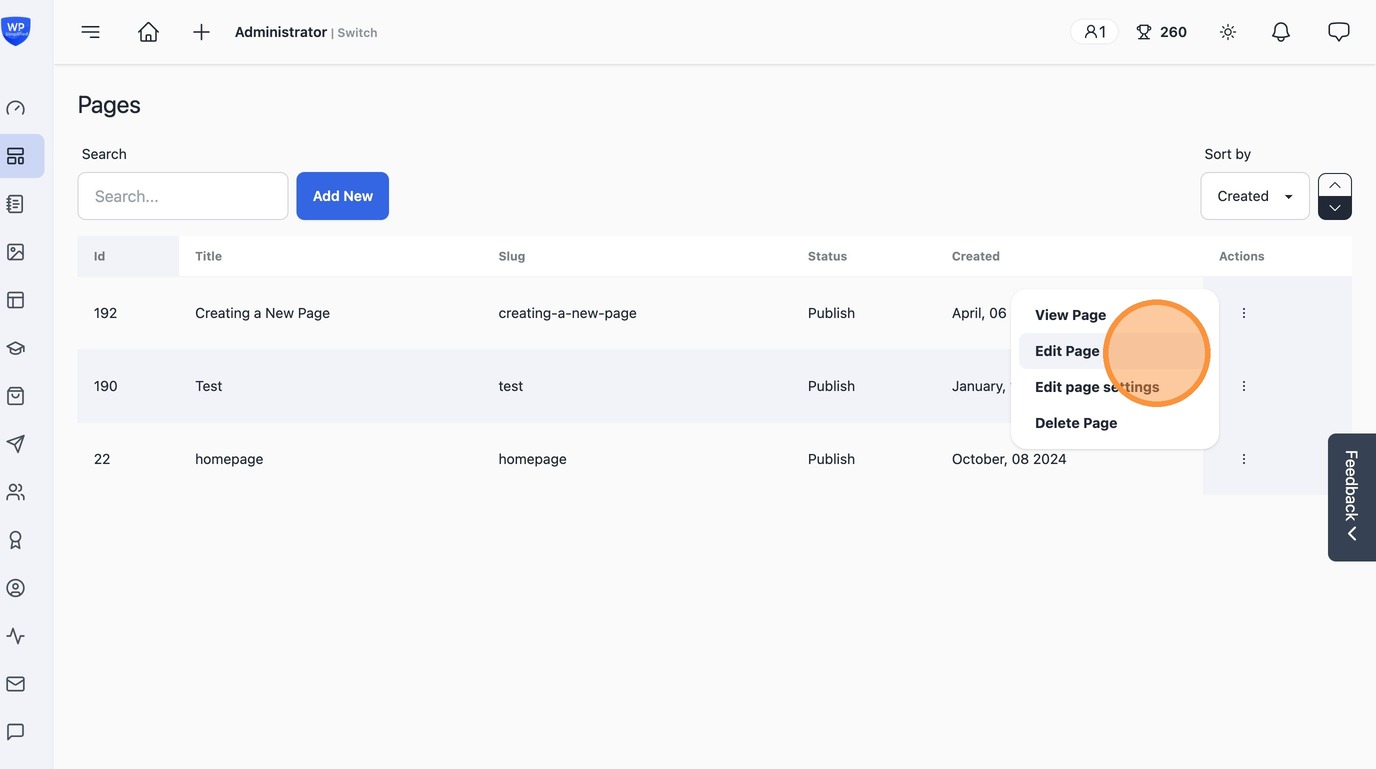
Task: Open actions menu for Creating a New Page
Action: [1244, 313]
